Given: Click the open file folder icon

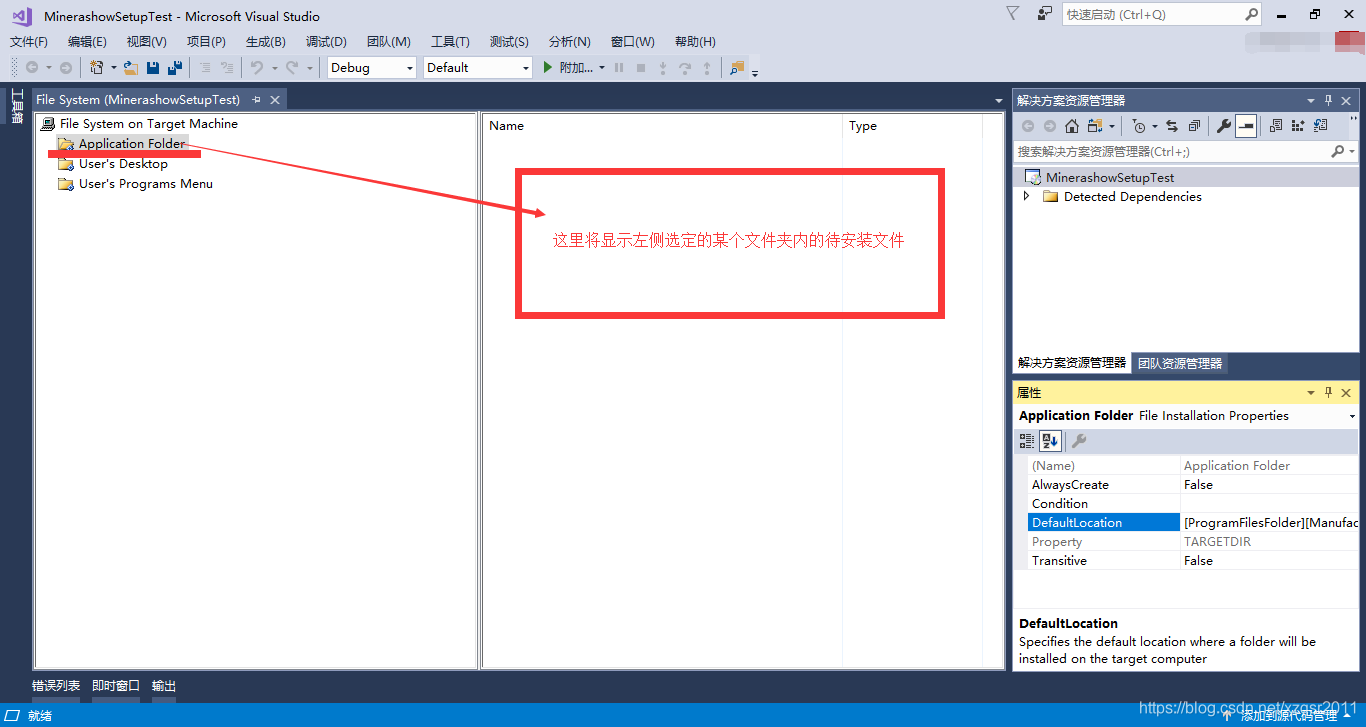Looking at the screenshot, I should 131,68.
